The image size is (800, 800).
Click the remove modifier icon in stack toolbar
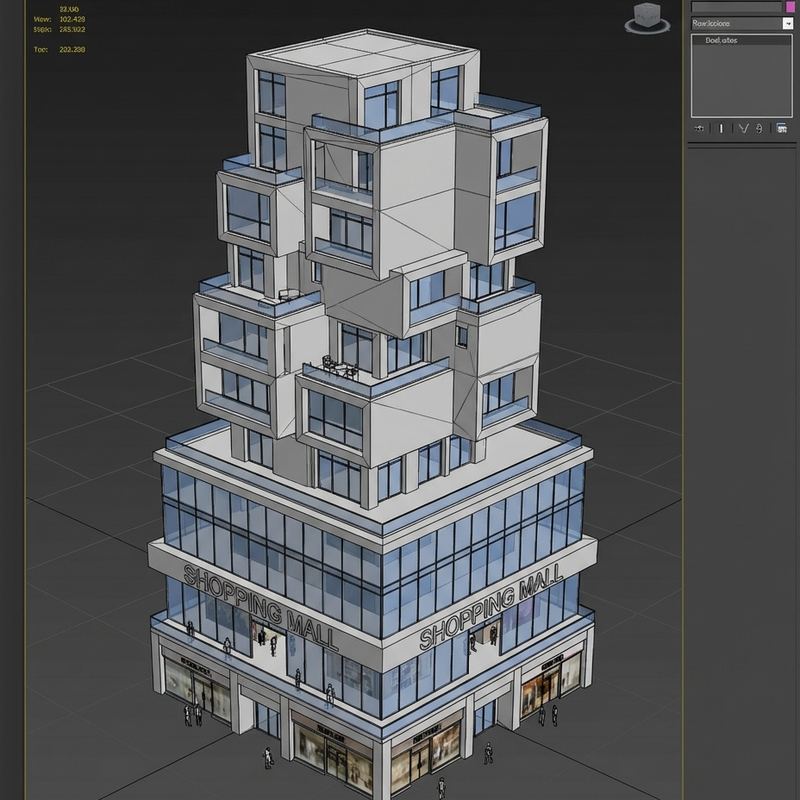759,129
